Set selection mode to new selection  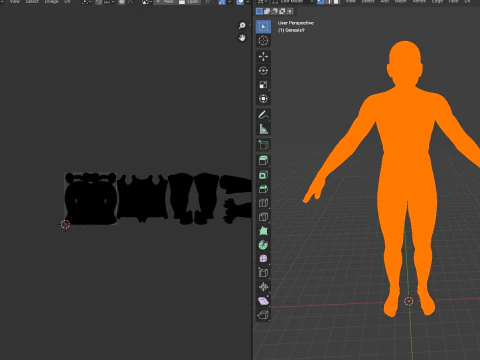(x=259, y=12)
